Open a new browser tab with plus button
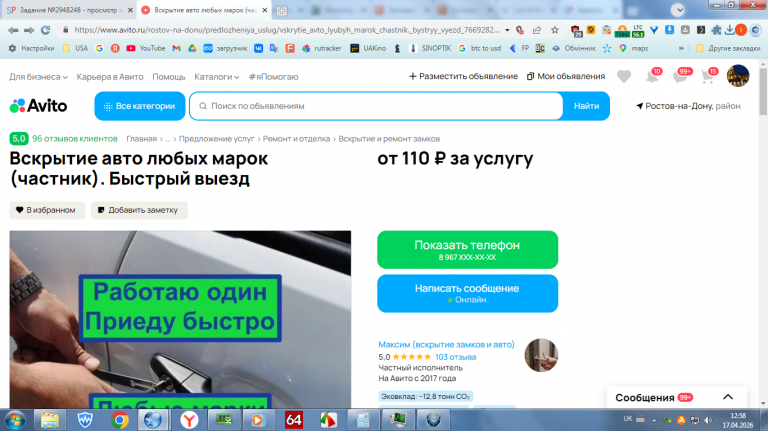The height and width of the screenshot is (431, 768). [282, 10]
